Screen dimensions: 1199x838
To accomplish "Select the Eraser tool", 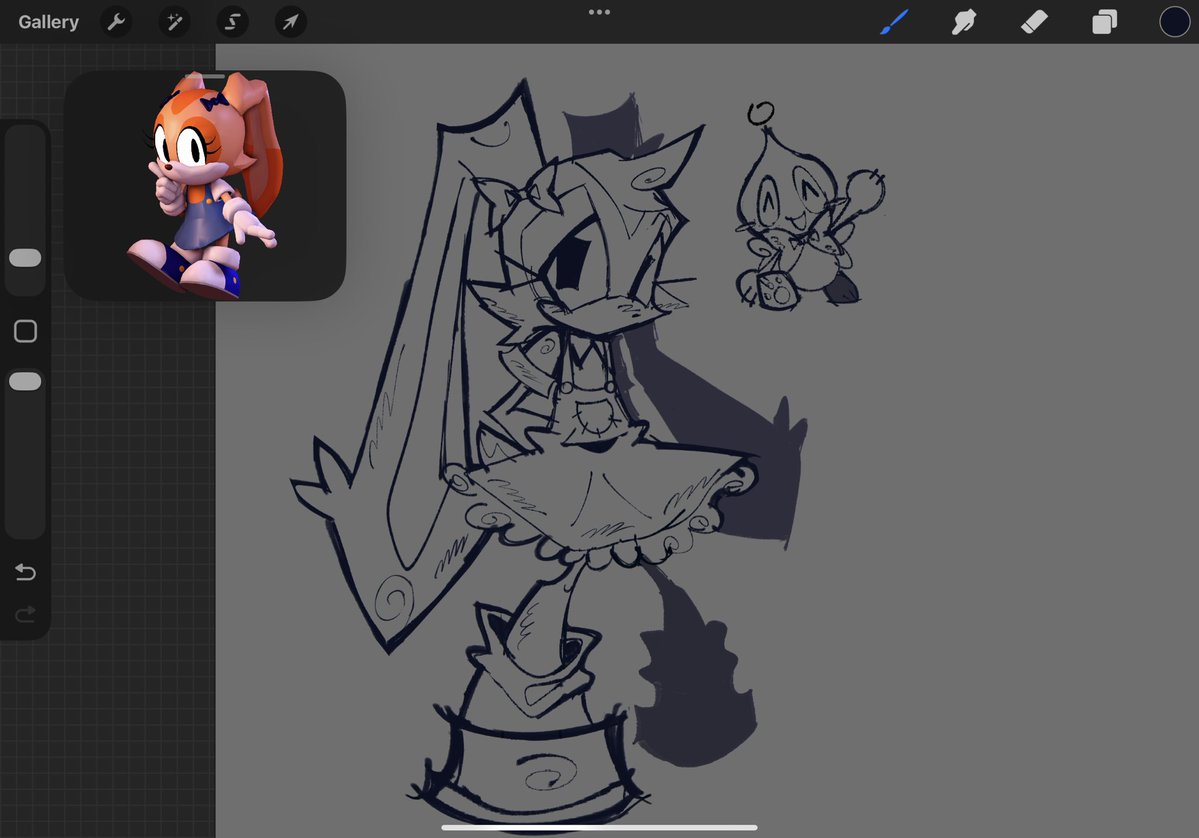I will (x=1034, y=22).
